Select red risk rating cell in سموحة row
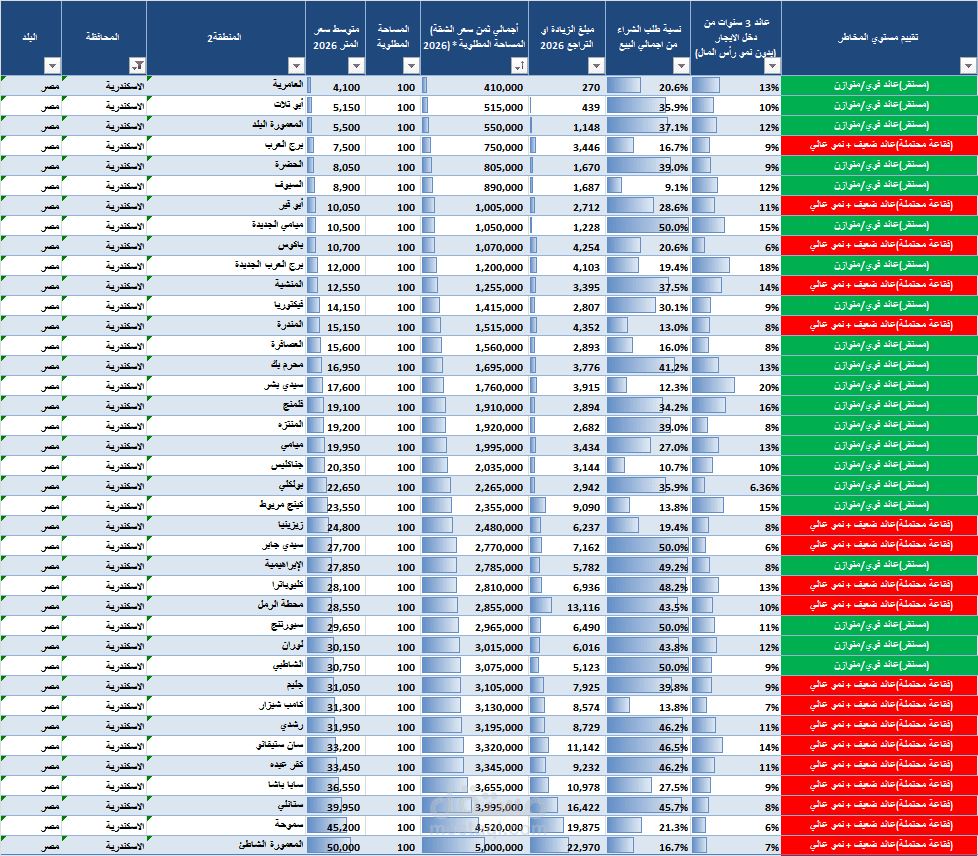Viewport: 978px width, 856px height. tap(879, 826)
